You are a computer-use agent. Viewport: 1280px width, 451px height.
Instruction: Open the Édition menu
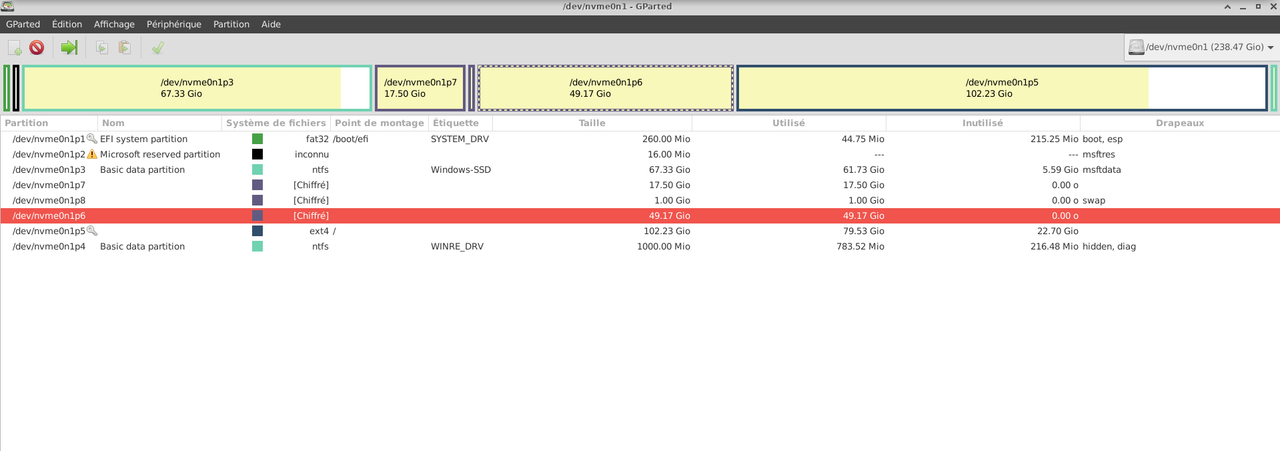(67, 23)
